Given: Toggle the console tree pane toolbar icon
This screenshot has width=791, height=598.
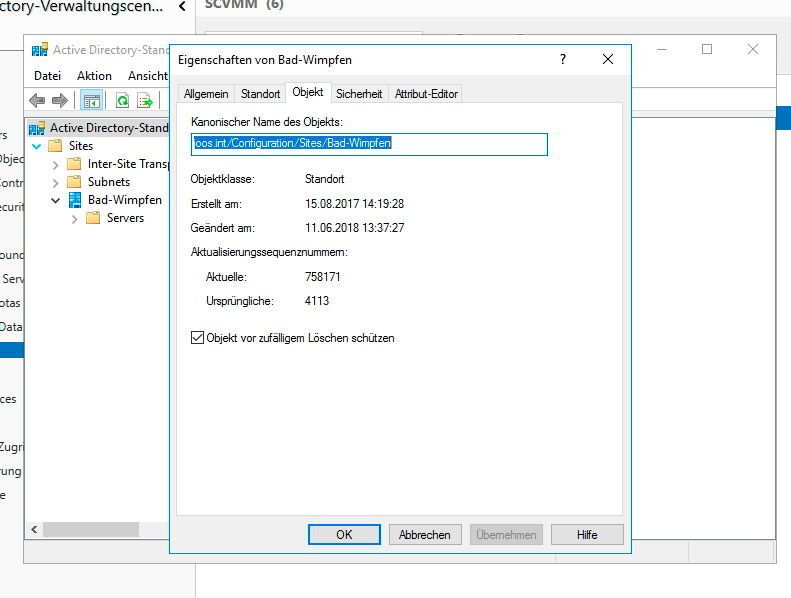Looking at the screenshot, I should [92, 101].
